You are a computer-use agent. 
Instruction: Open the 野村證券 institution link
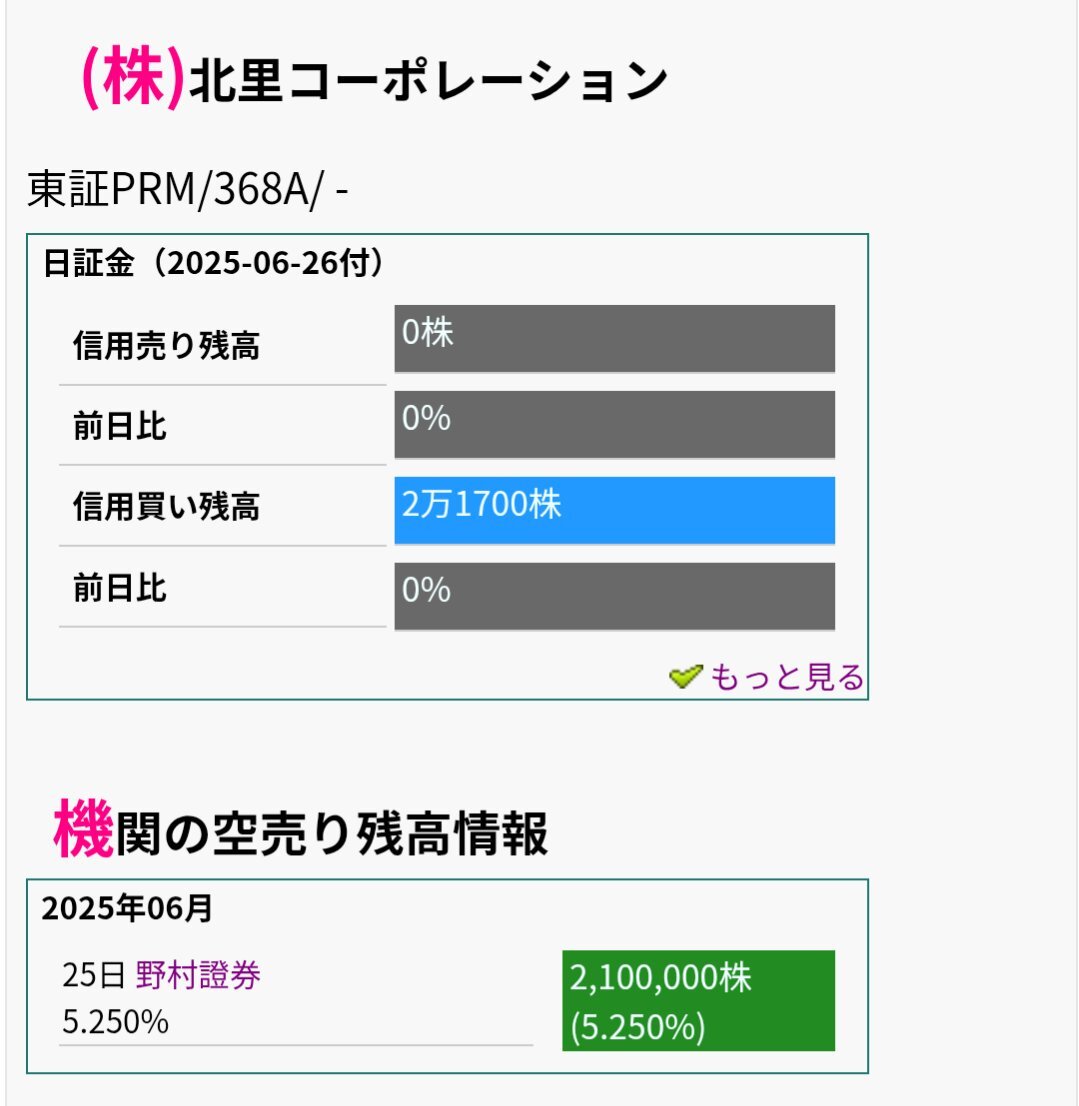pyautogui.click(x=197, y=976)
